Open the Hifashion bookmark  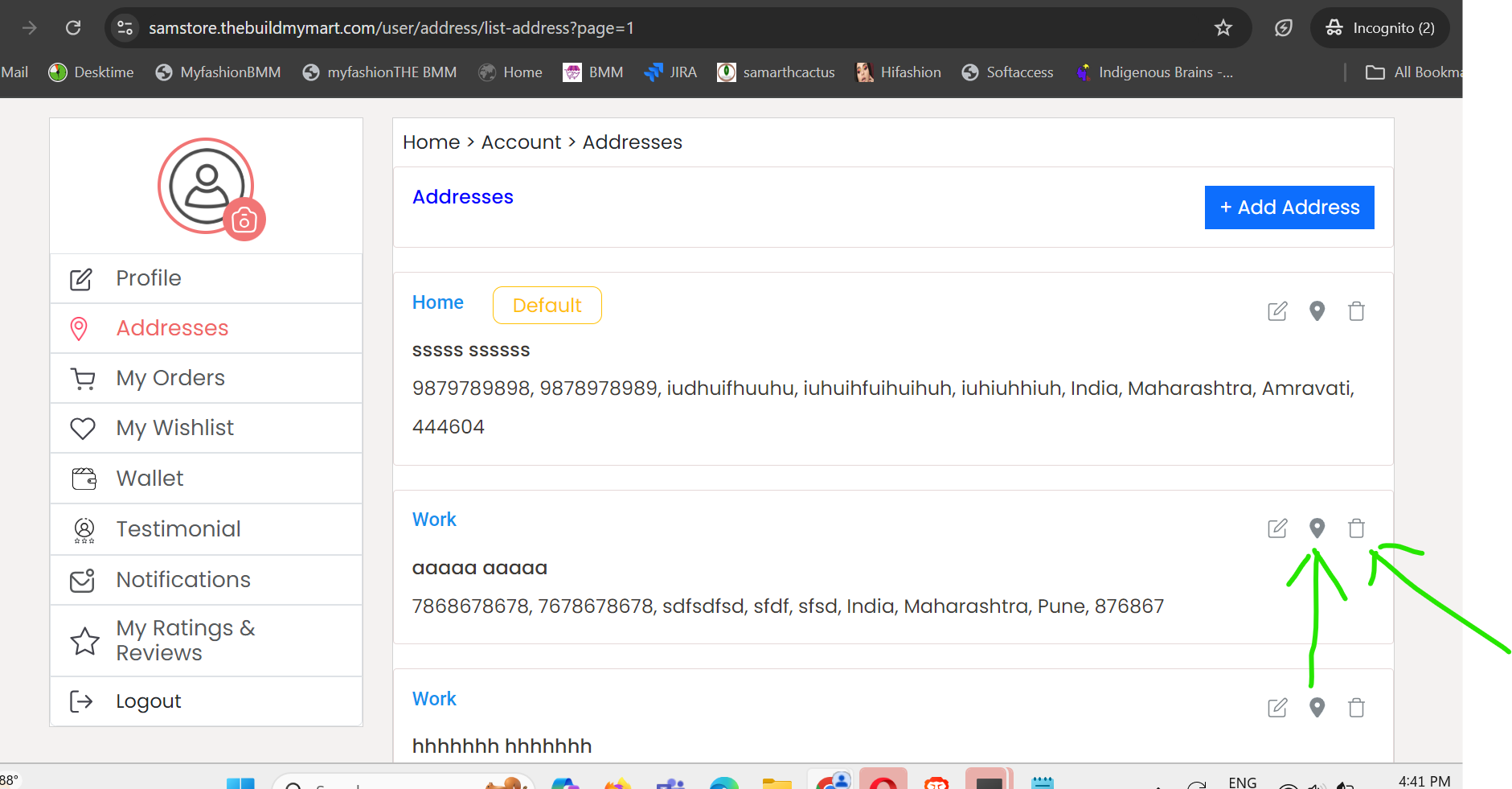pyautogui.click(x=898, y=72)
